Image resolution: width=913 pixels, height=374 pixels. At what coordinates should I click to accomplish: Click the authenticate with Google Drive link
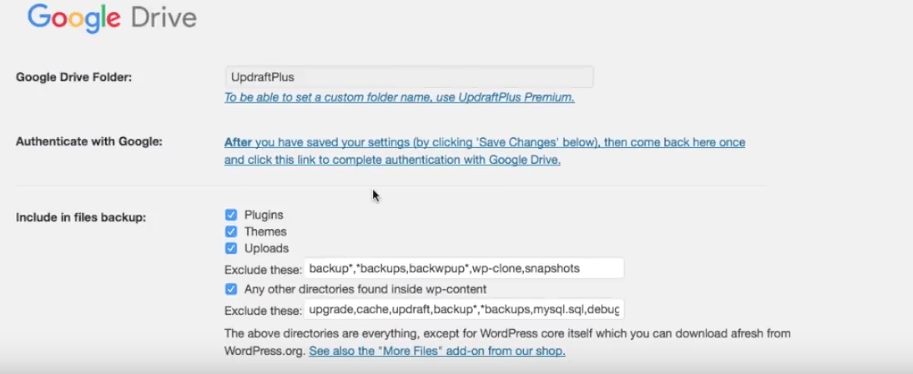pos(484,151)
